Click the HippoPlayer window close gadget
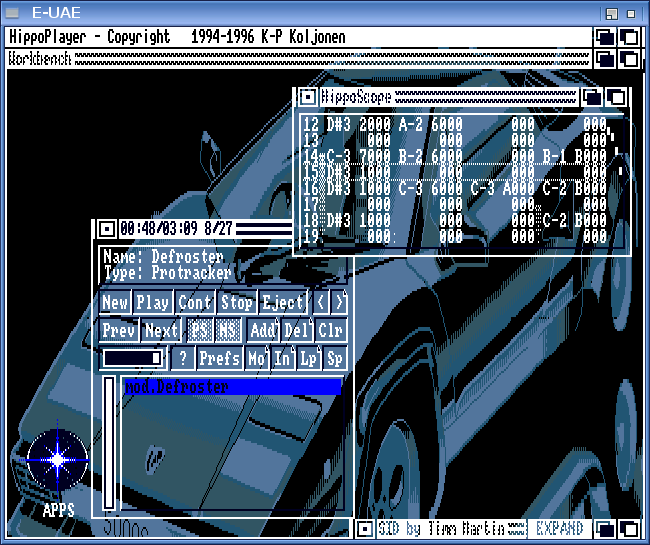 click(x=107, y=229)
